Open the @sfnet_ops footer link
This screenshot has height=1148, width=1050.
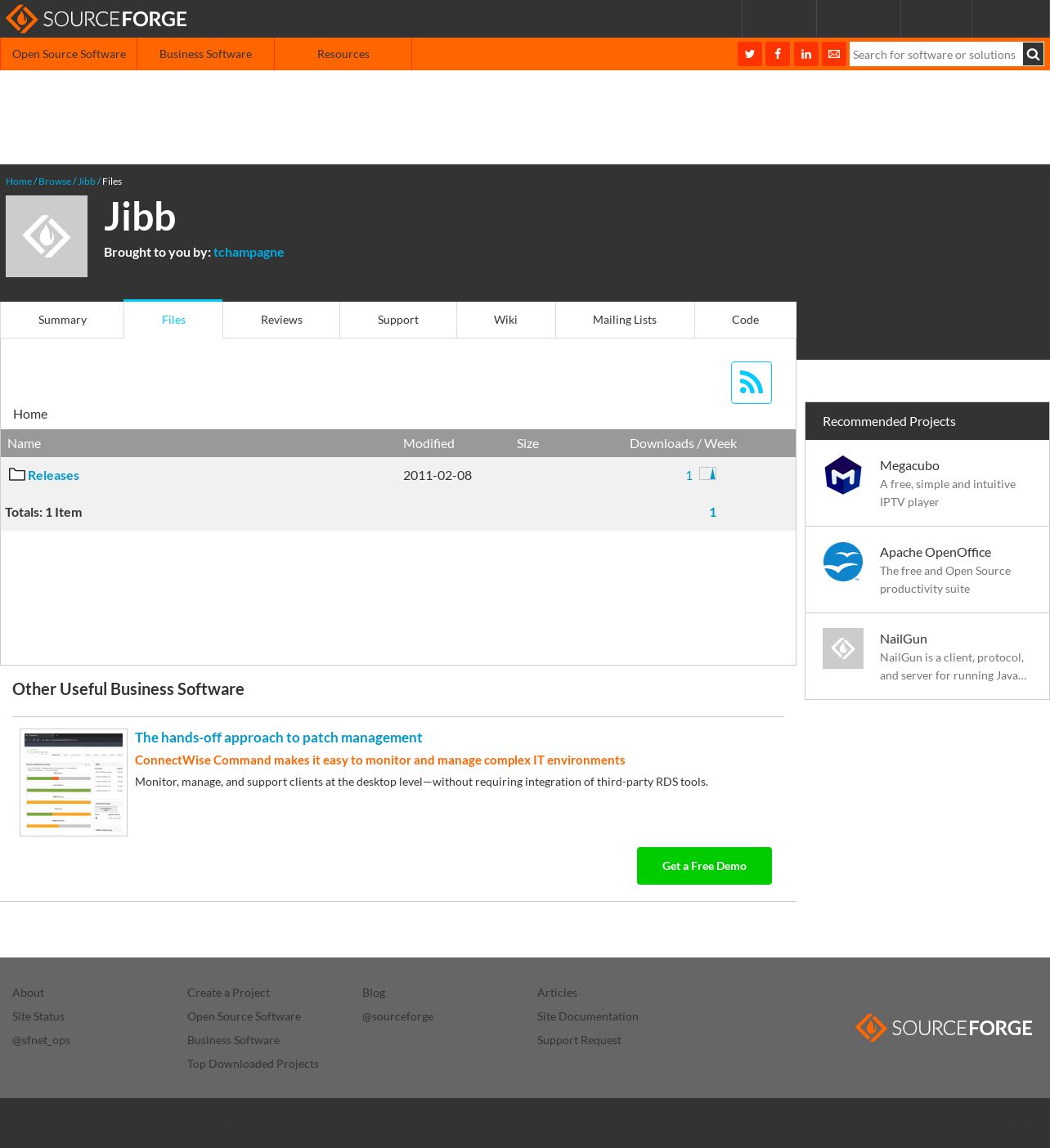(41, 1040)
